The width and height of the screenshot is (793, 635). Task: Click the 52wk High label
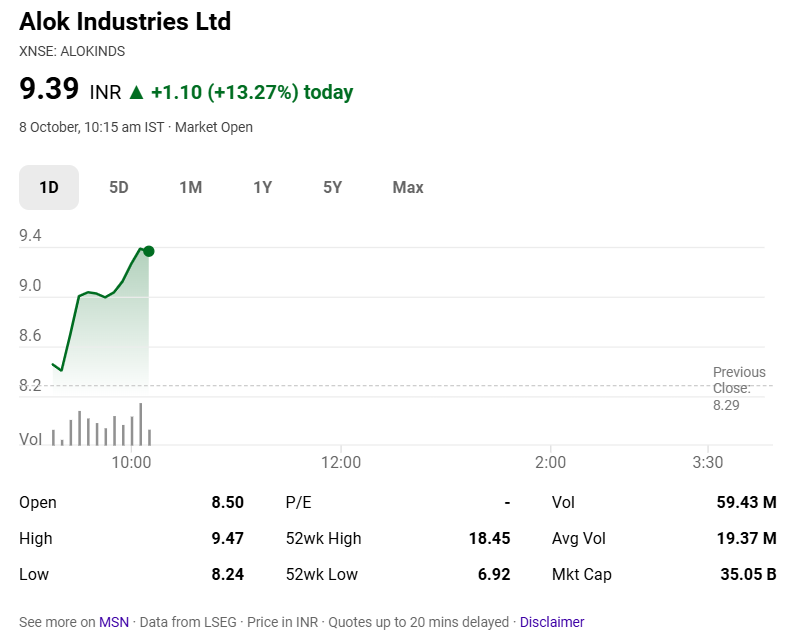(x=324, y=538)
